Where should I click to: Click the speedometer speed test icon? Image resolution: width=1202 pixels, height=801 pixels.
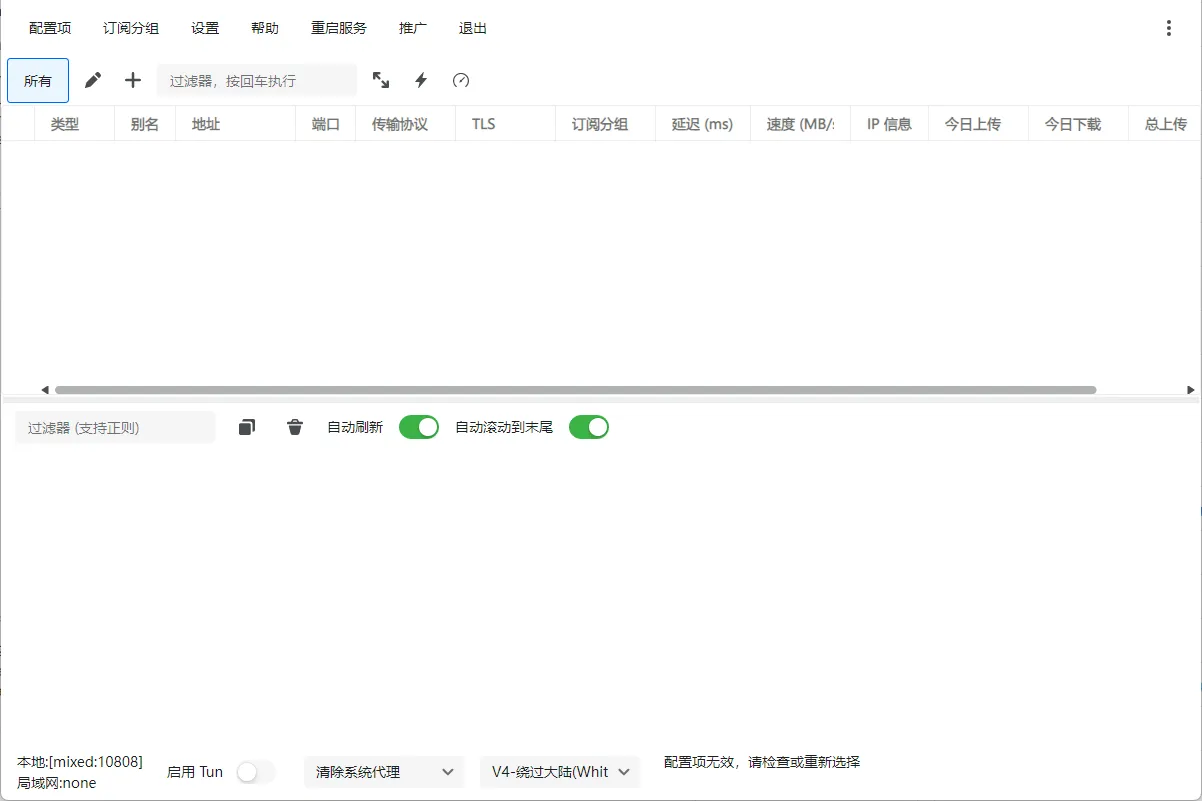pyautogui.click(x=461, y=80)
